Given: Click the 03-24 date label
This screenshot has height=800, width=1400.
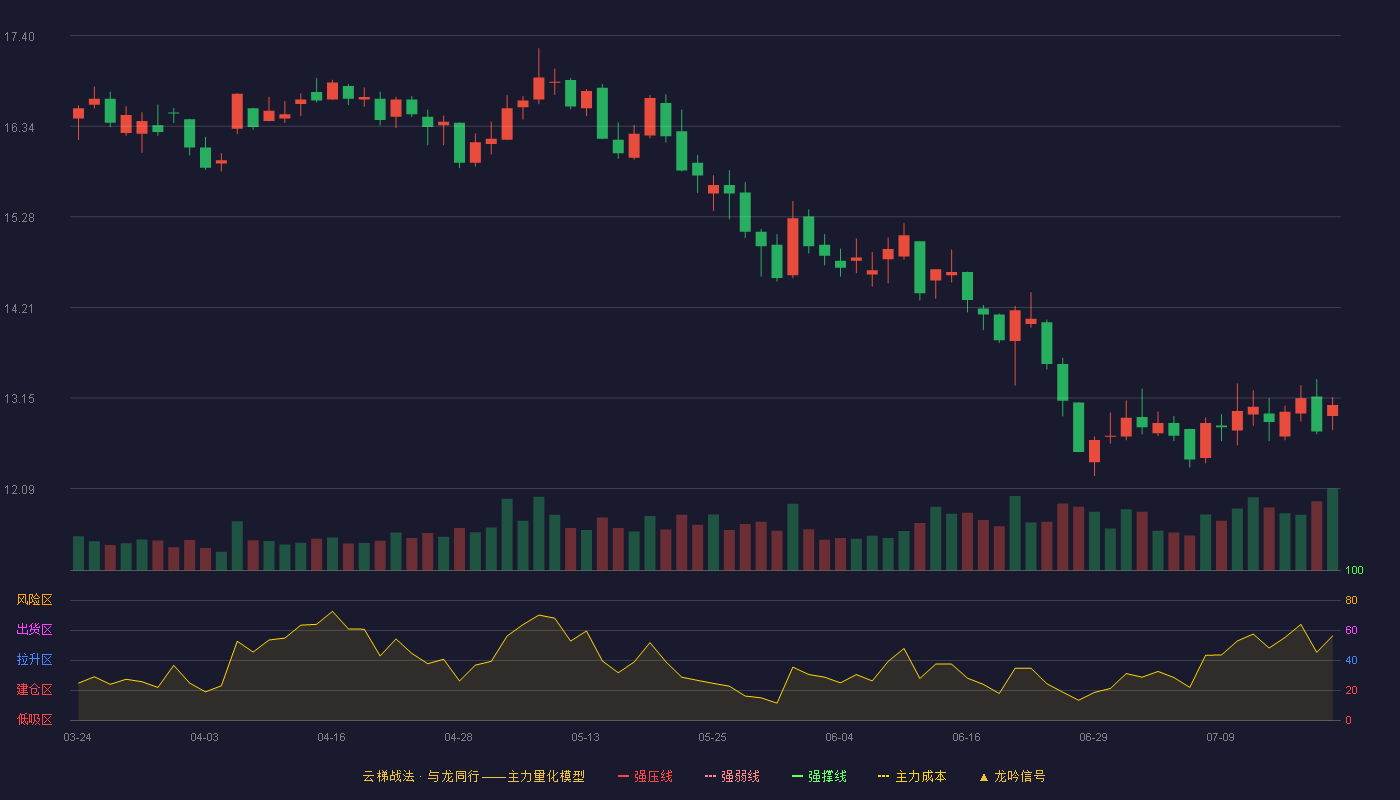Looking at the screenshot, I should [77, 737].
